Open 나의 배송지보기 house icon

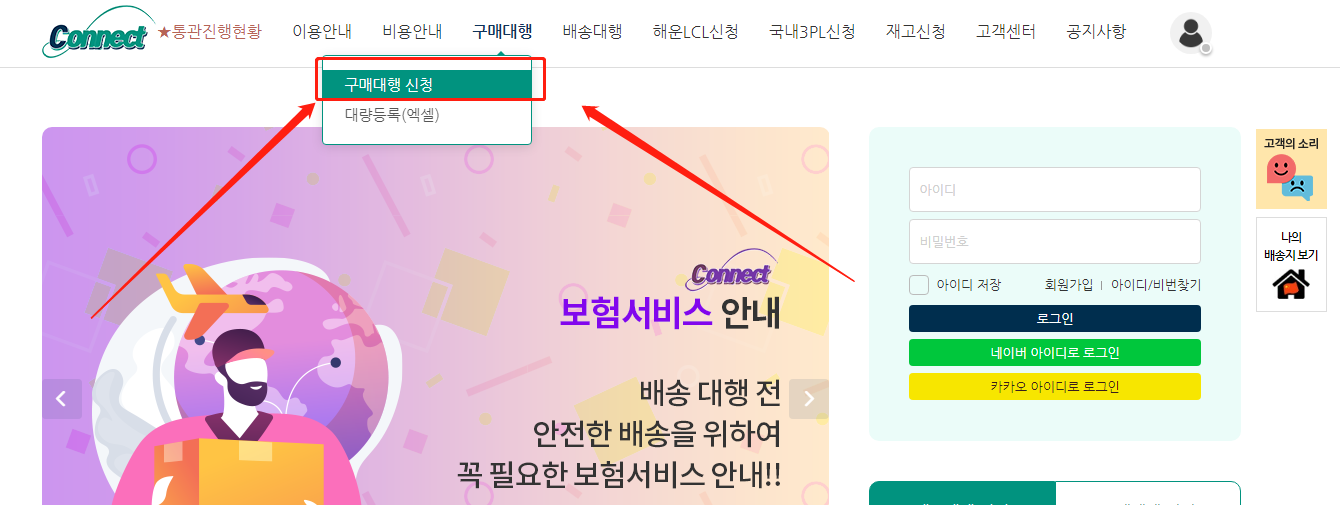coord(1291,265)
